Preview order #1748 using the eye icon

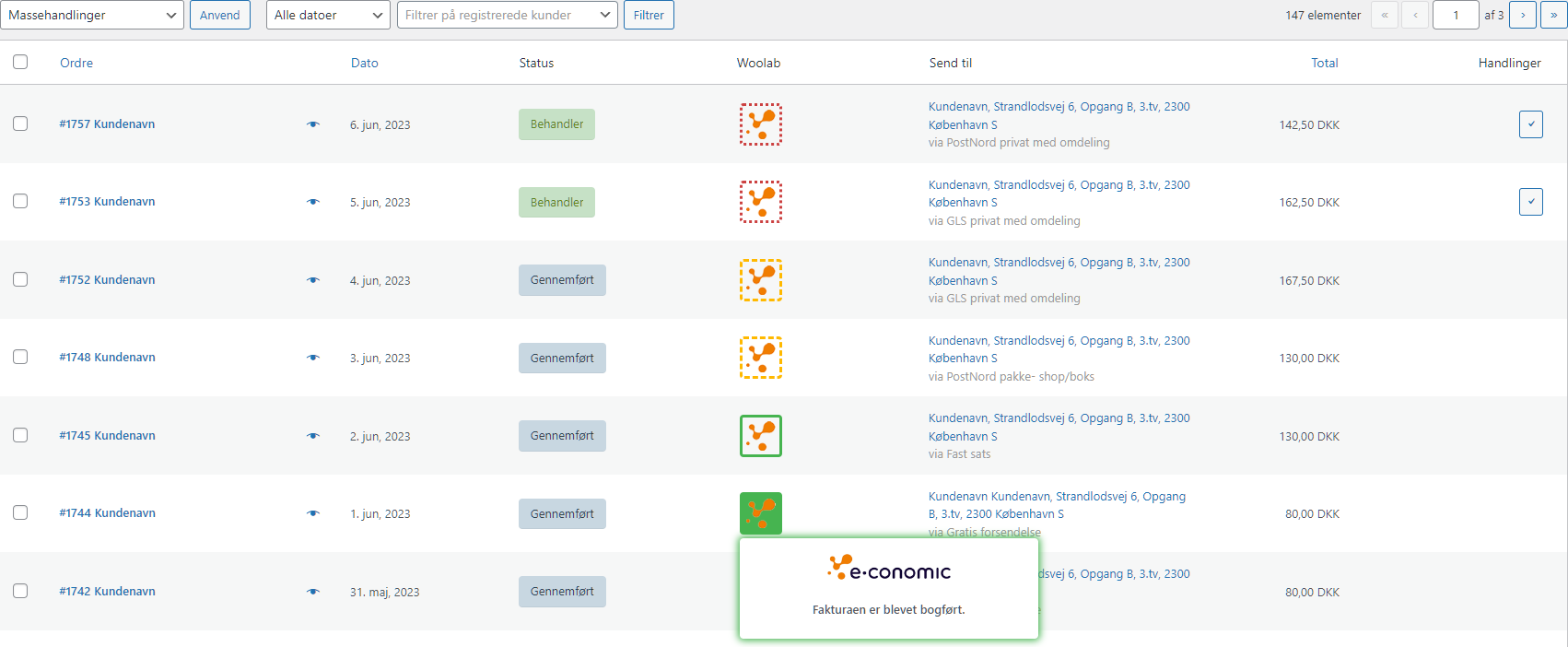click(x=313, y=358)
